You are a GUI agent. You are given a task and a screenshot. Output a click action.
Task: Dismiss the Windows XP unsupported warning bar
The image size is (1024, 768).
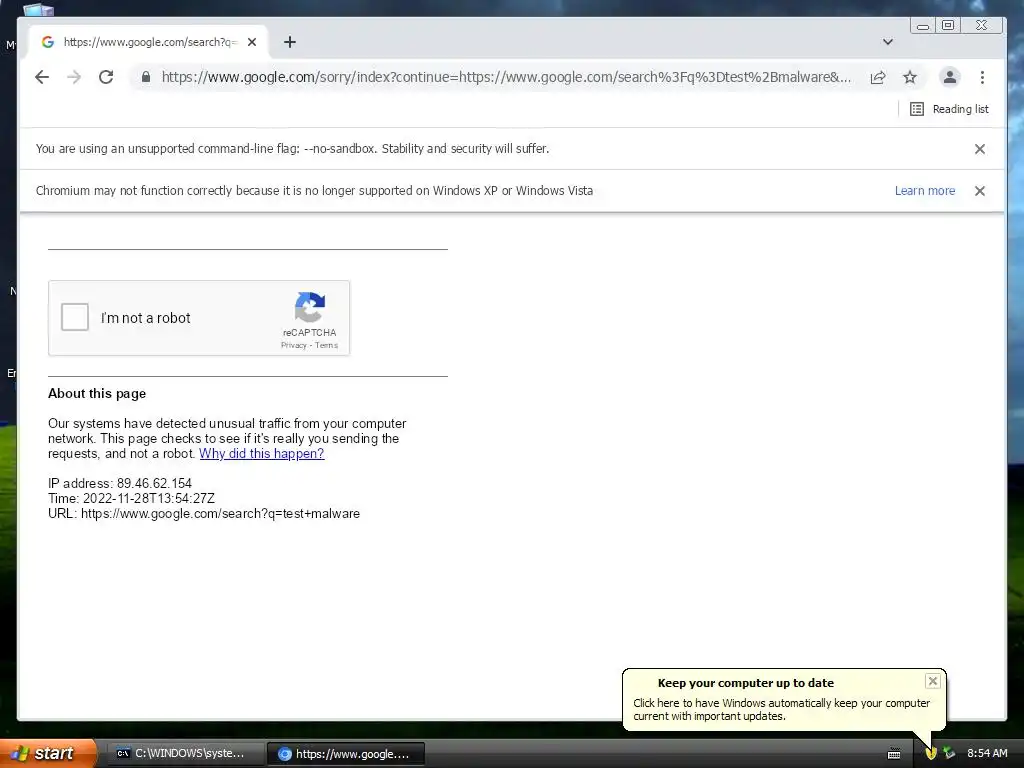[x=980, y=191]
